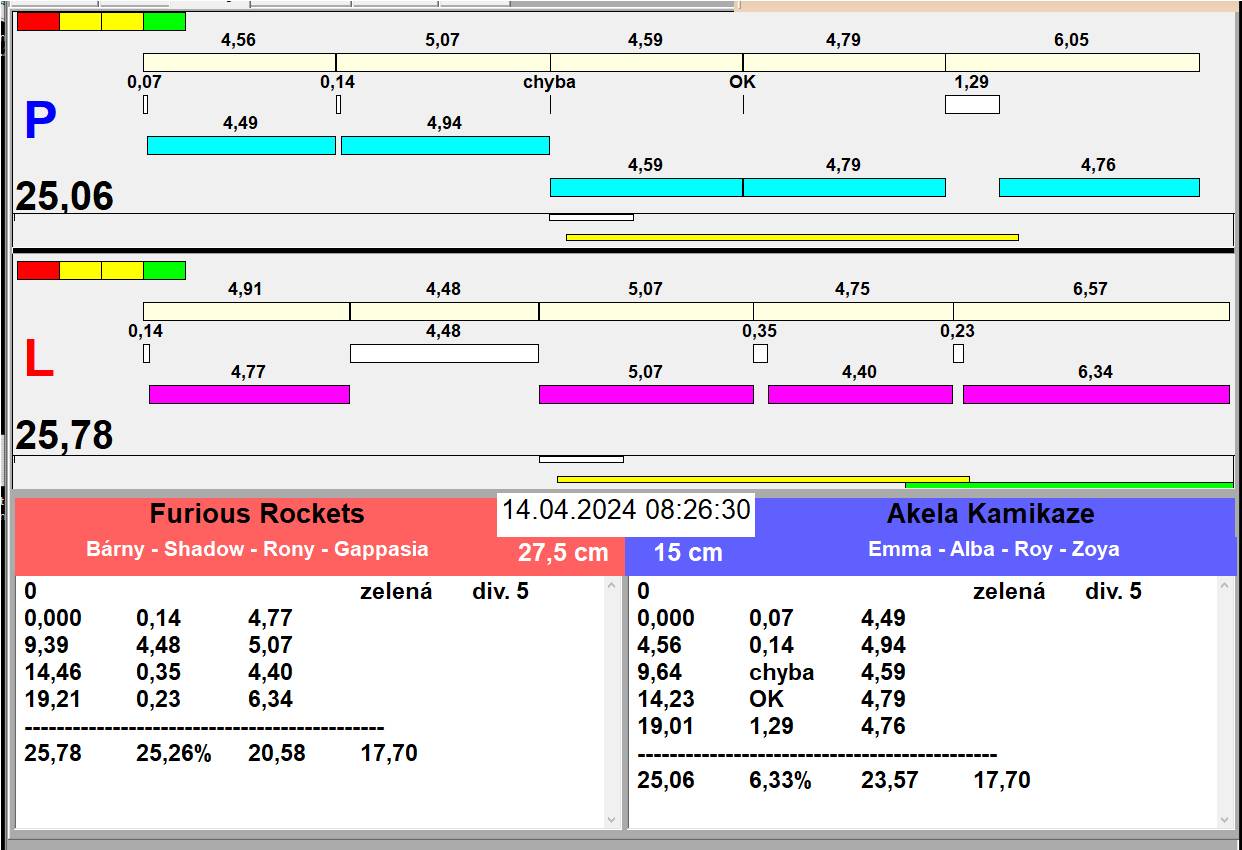Click the blue lane letter P

39,122
